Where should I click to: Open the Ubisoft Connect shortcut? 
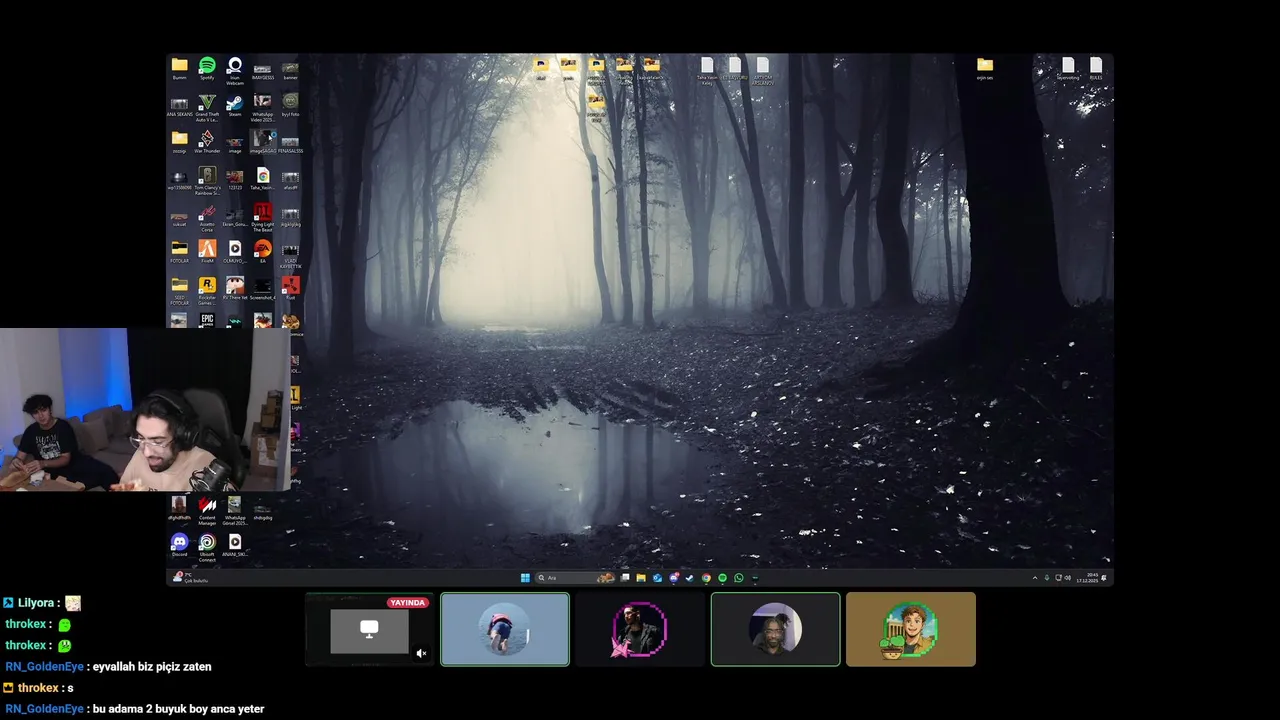click(x=207, y=547)
